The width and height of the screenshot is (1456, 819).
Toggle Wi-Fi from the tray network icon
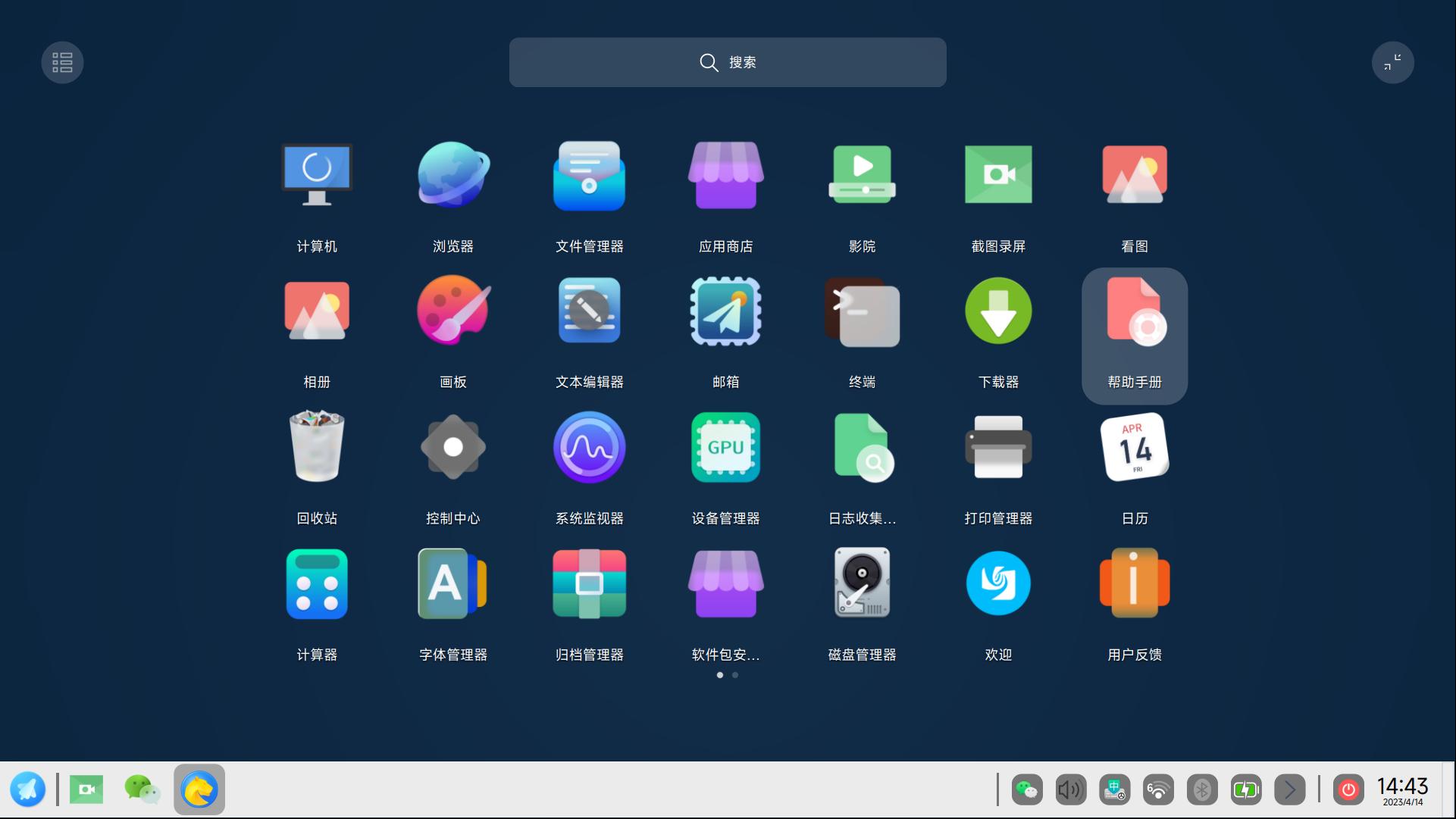[1157, 789]
